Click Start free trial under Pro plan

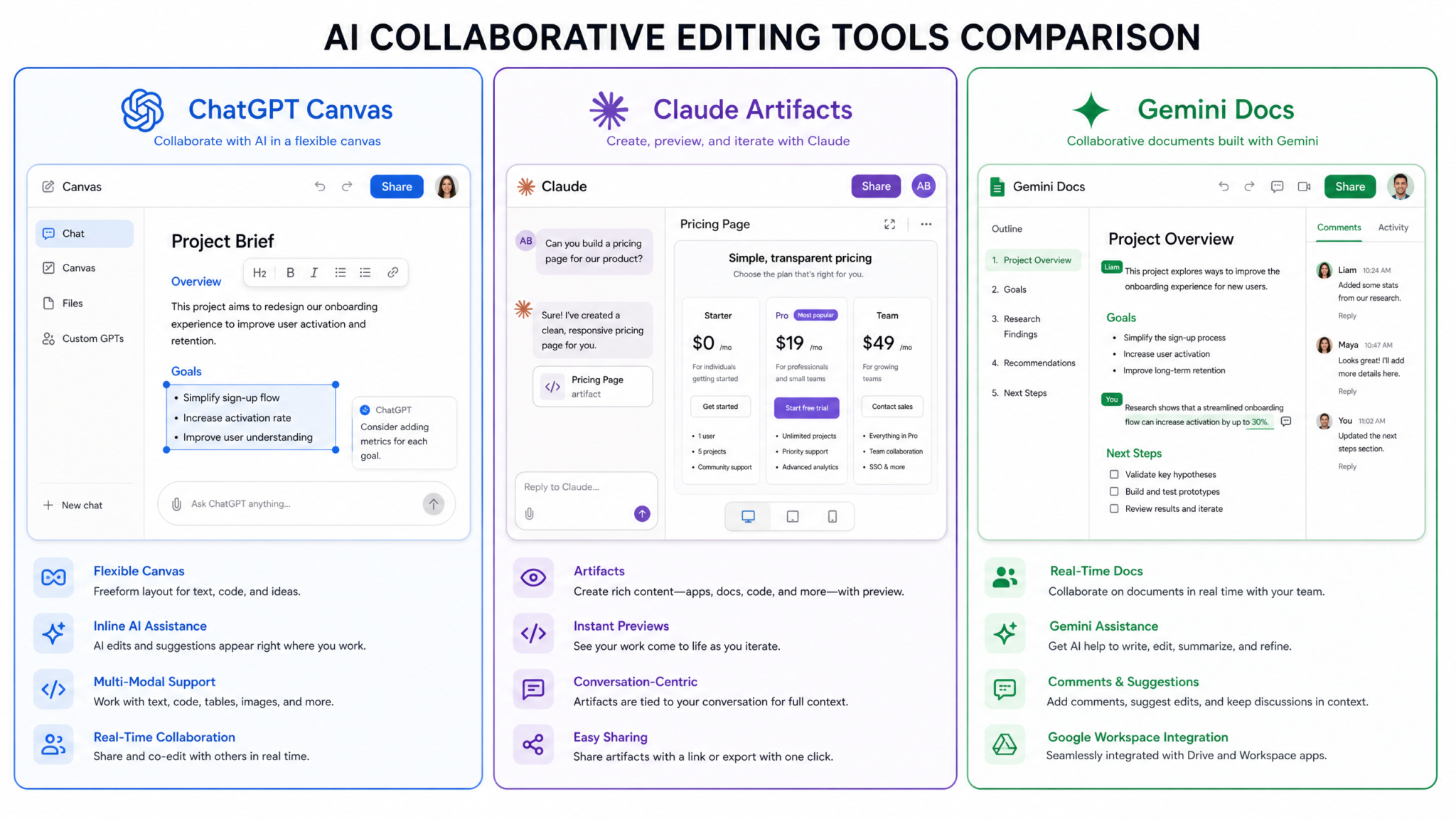(x=806, y=407)
